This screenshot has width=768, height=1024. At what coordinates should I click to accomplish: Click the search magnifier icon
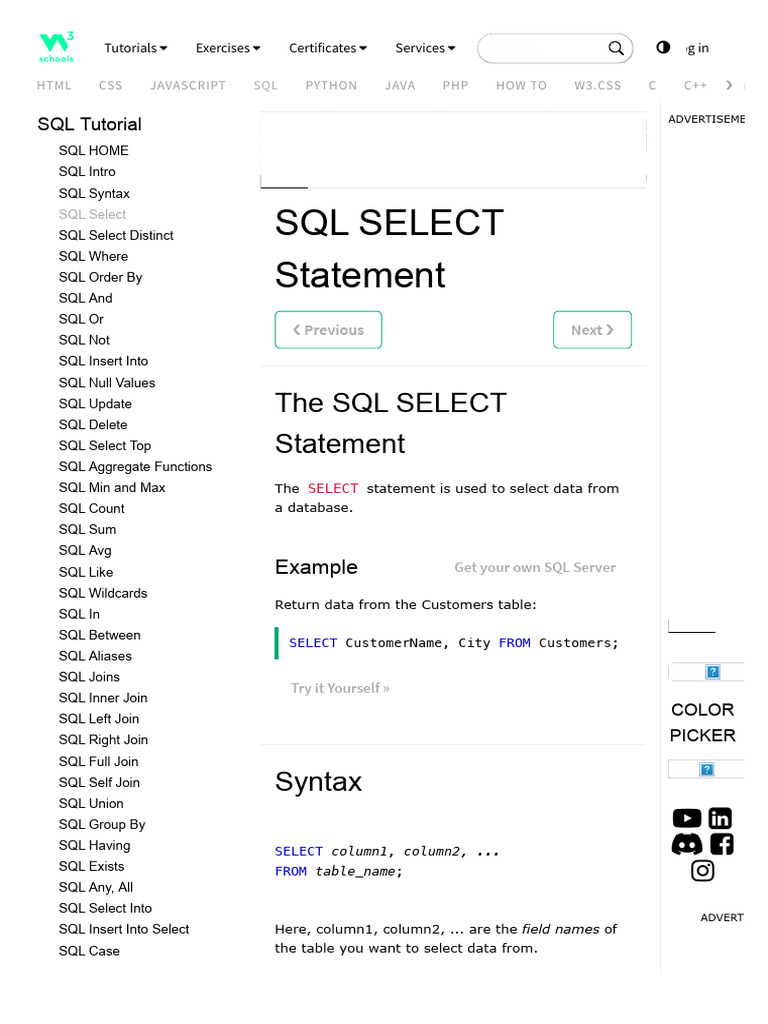point(616,48)
